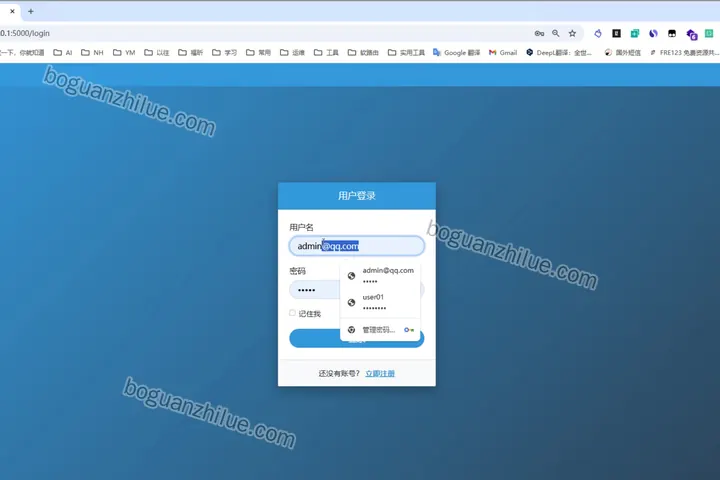720x480 pixels.
Task: Bookmark this page with the star icon
Action: coord(572,34)
